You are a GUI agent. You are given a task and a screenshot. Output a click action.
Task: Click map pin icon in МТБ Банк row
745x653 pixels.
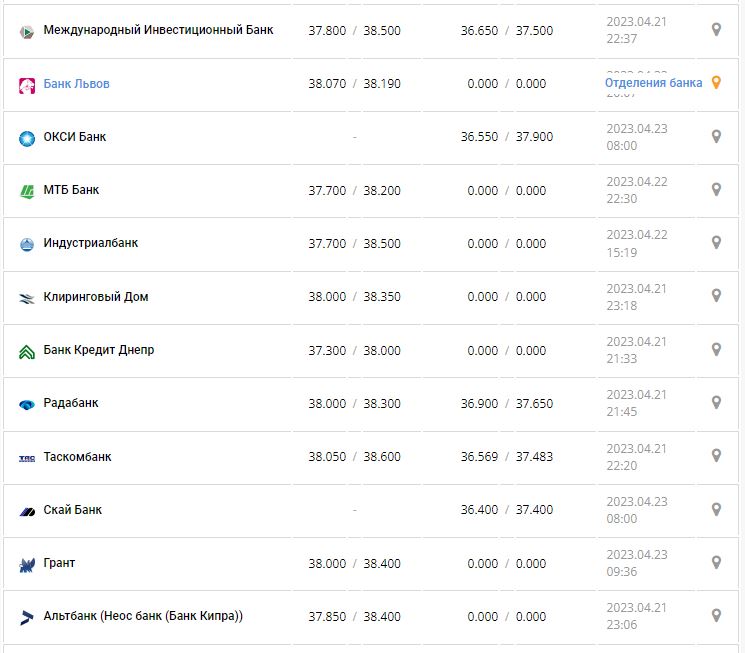click(716, 189)
